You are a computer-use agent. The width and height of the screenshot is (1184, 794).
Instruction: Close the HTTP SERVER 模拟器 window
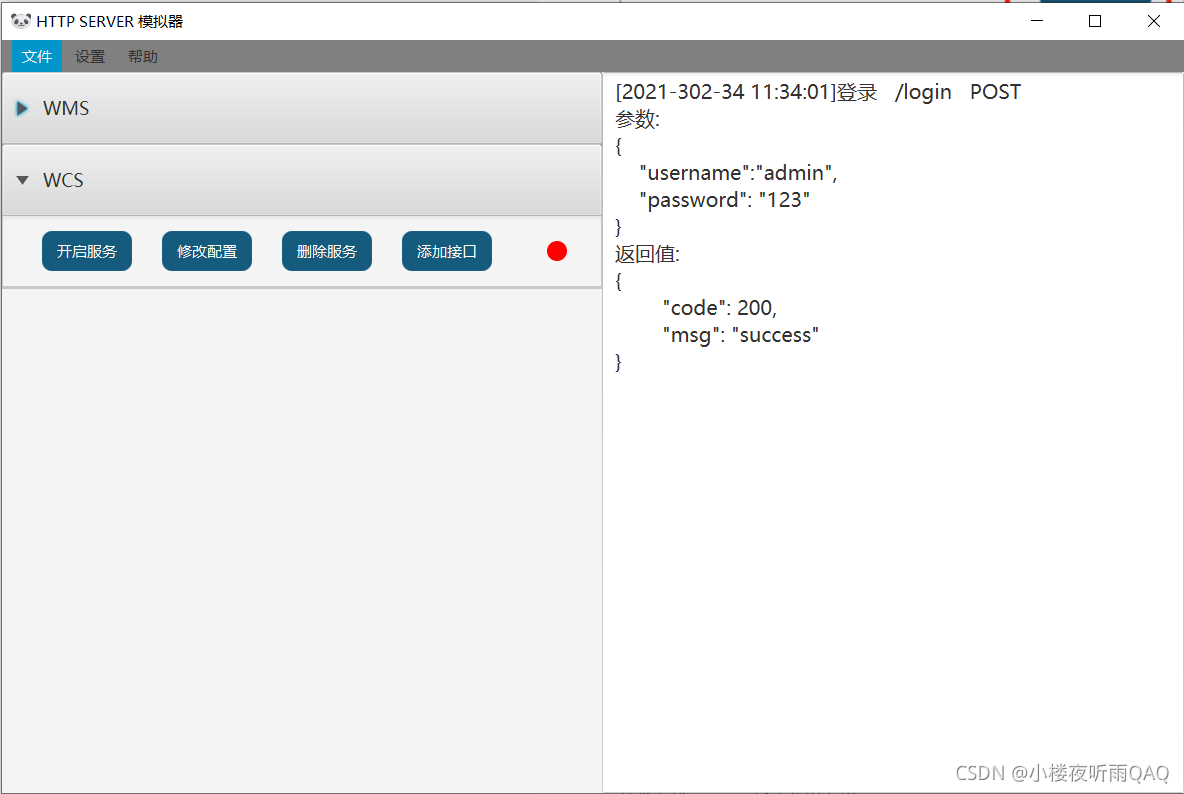click(1154, 21)
